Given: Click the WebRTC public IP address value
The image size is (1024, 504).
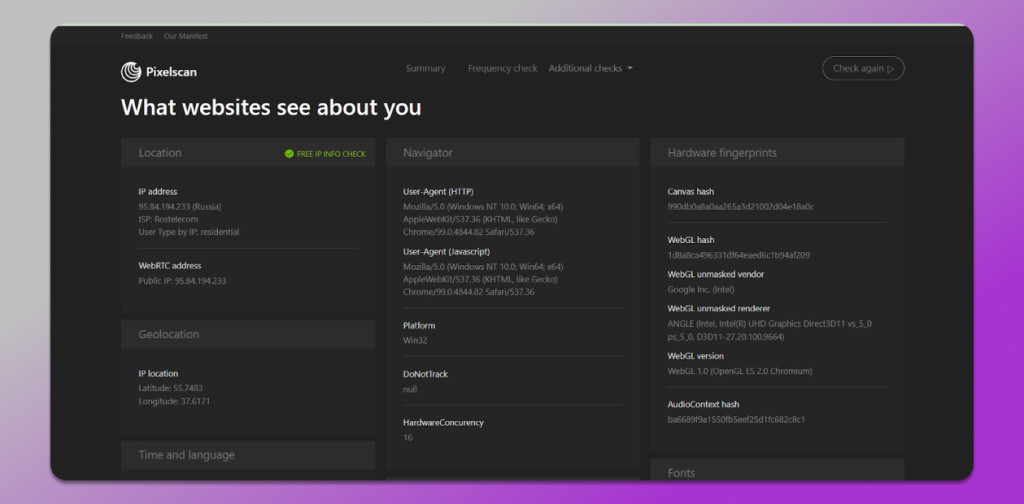Looking at the screenshot, I should [x=182, y=281].
